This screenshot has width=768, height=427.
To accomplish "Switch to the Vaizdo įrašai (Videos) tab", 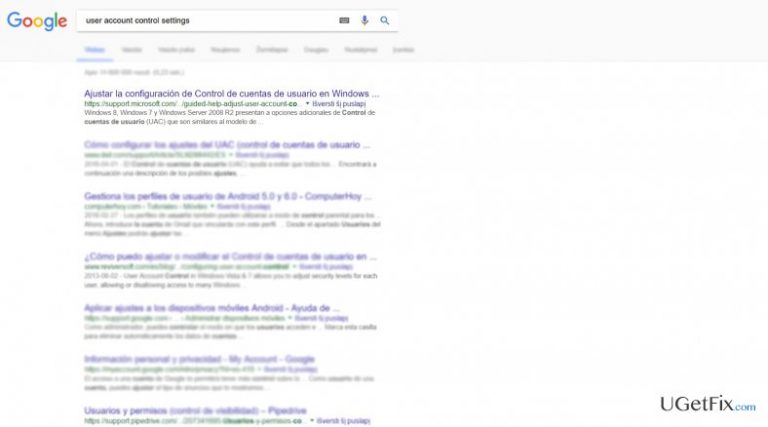I will click(x=176, y=50).
